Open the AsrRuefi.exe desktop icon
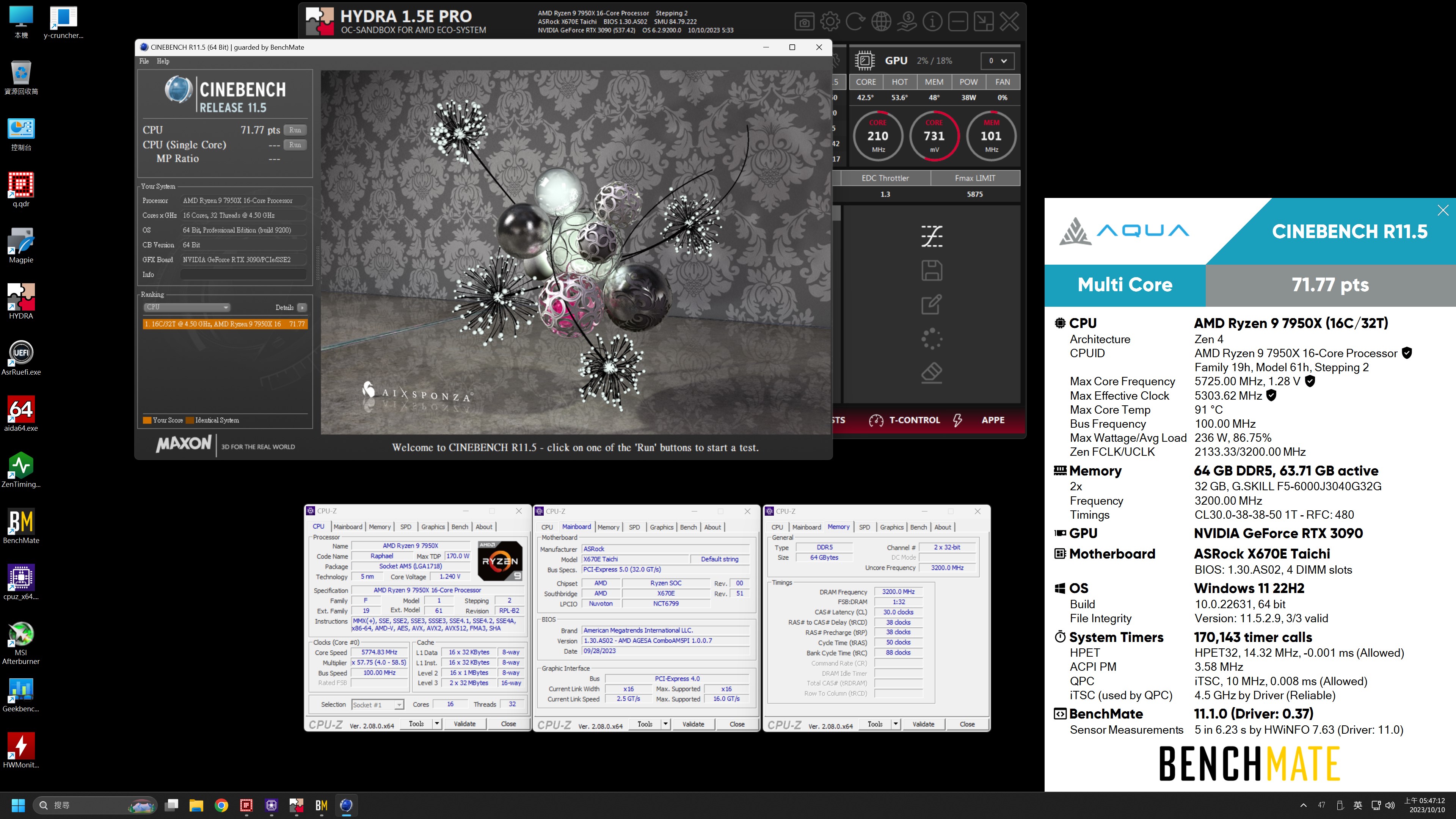Image resolution: width=1456 pixels, height=819 pixels. tap(21, 358)
